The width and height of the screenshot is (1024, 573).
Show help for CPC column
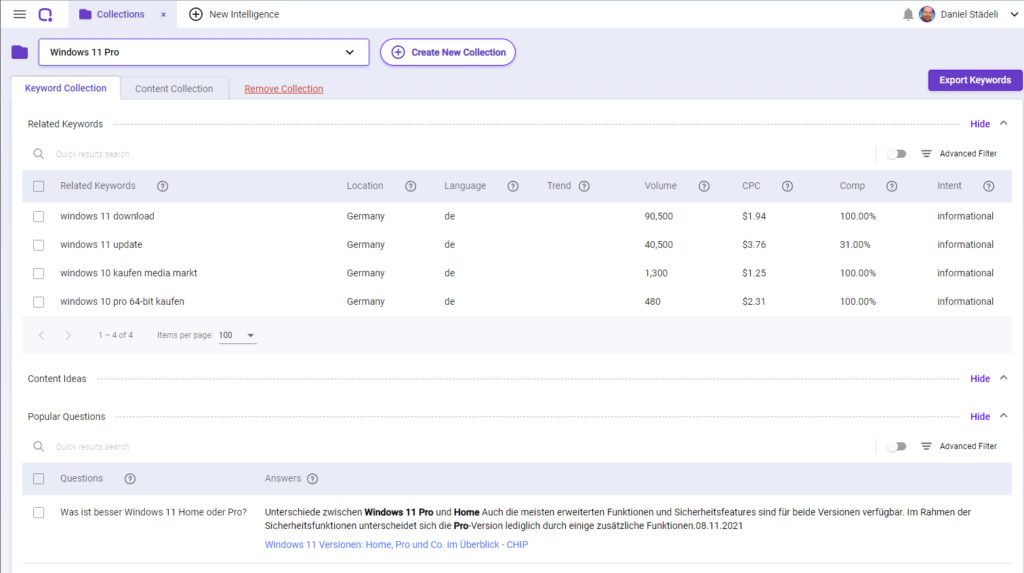(x=787, y=186)
